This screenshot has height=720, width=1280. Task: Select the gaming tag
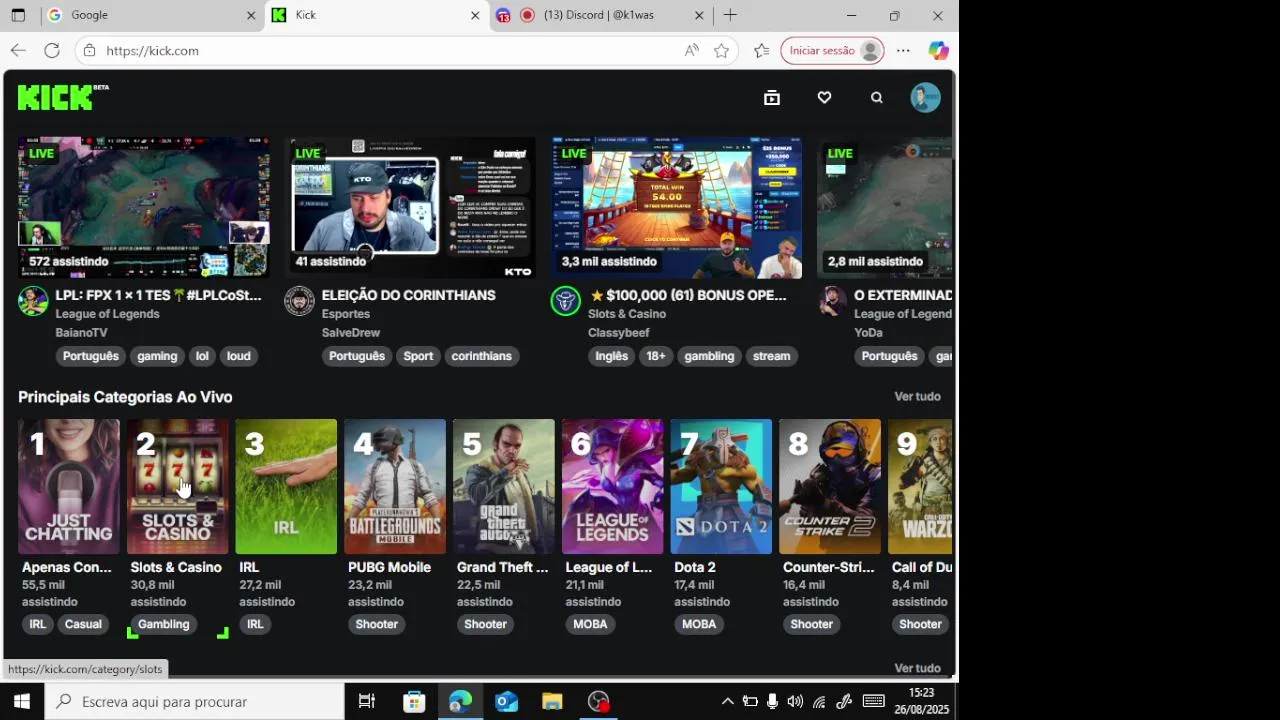tap(157, 356)
